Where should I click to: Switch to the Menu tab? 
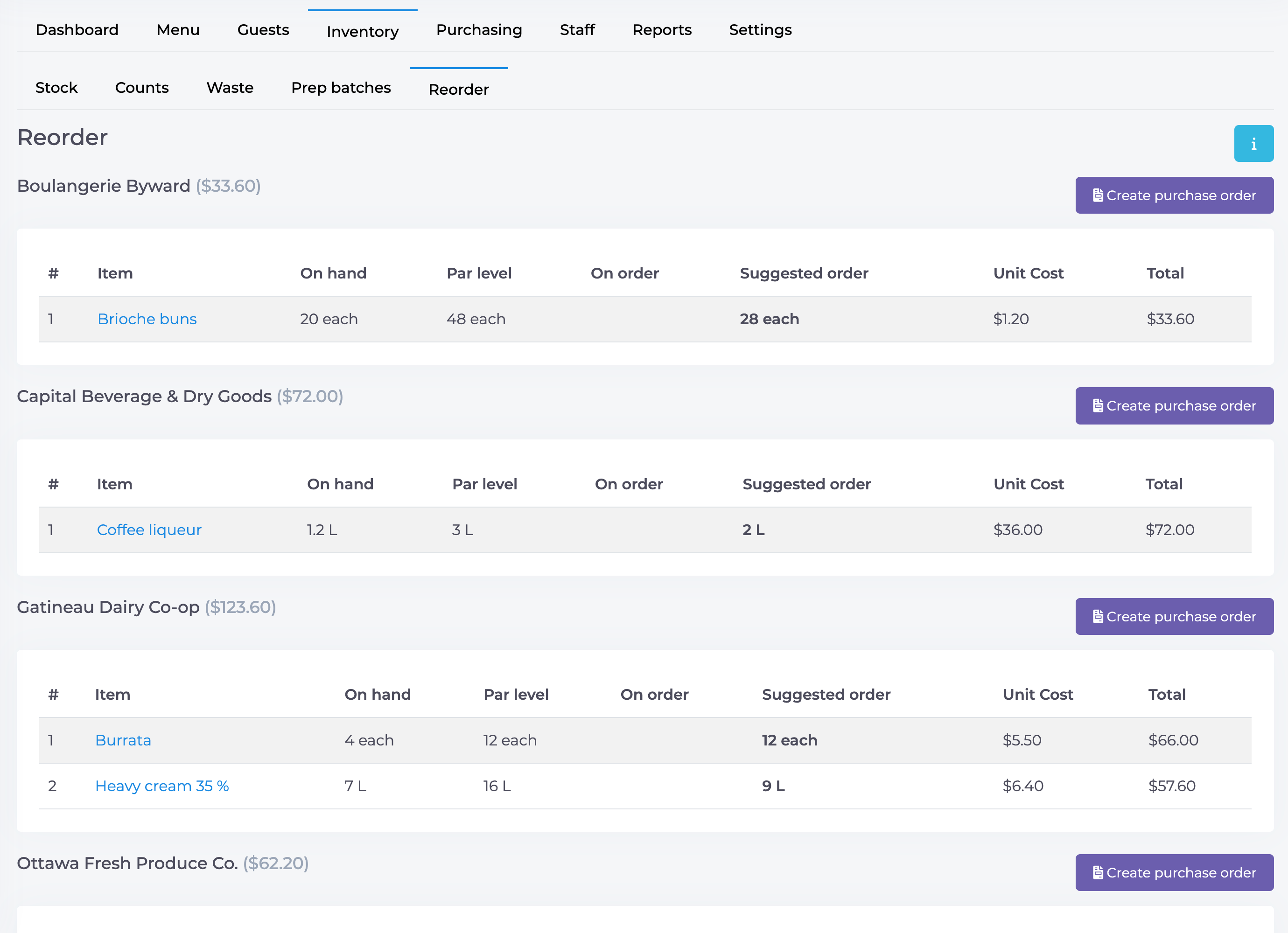click(178, 30)
